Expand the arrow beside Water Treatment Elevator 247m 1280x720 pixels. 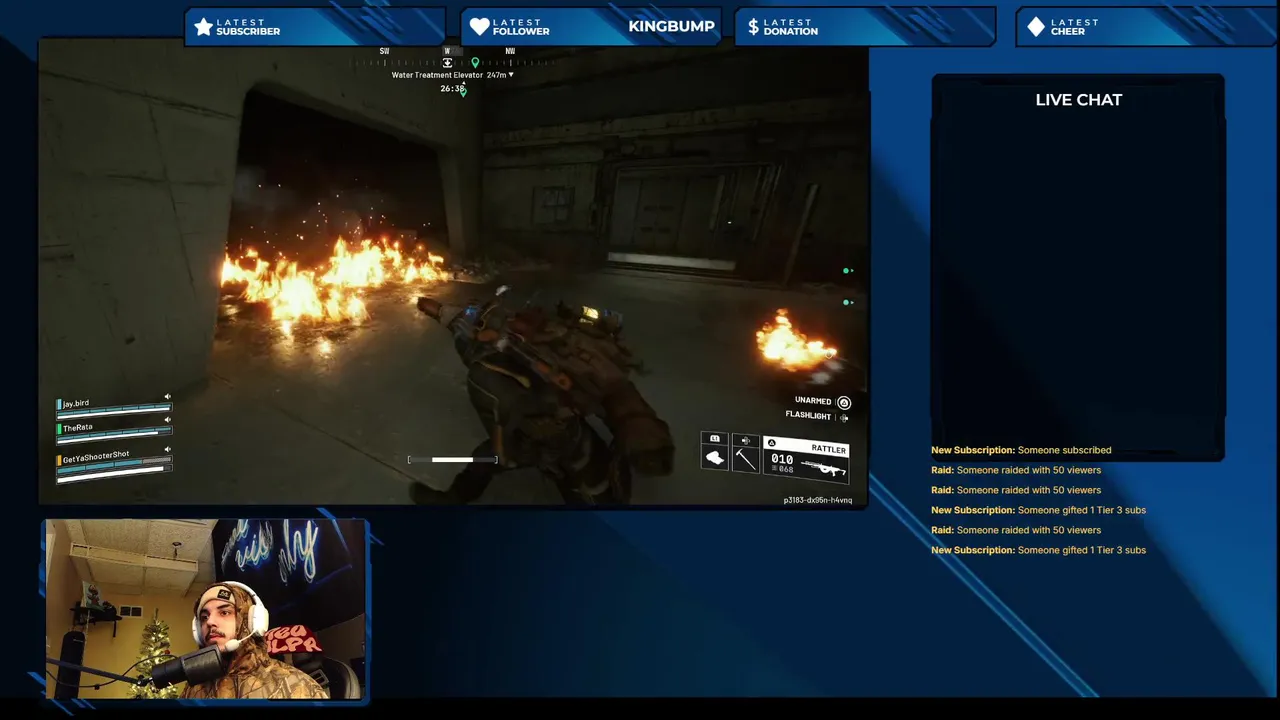[x=511, y=75]
